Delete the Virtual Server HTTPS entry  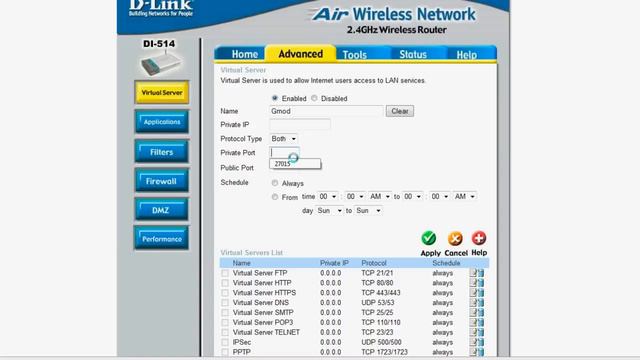(481, 293)
